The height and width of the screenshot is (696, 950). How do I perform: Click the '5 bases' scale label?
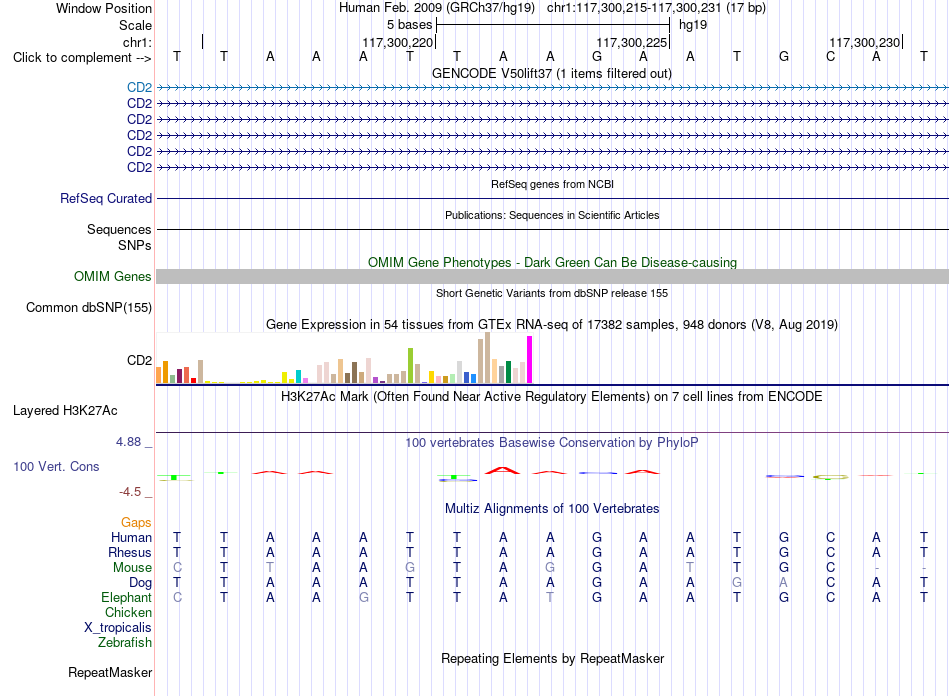coord(410,25)
